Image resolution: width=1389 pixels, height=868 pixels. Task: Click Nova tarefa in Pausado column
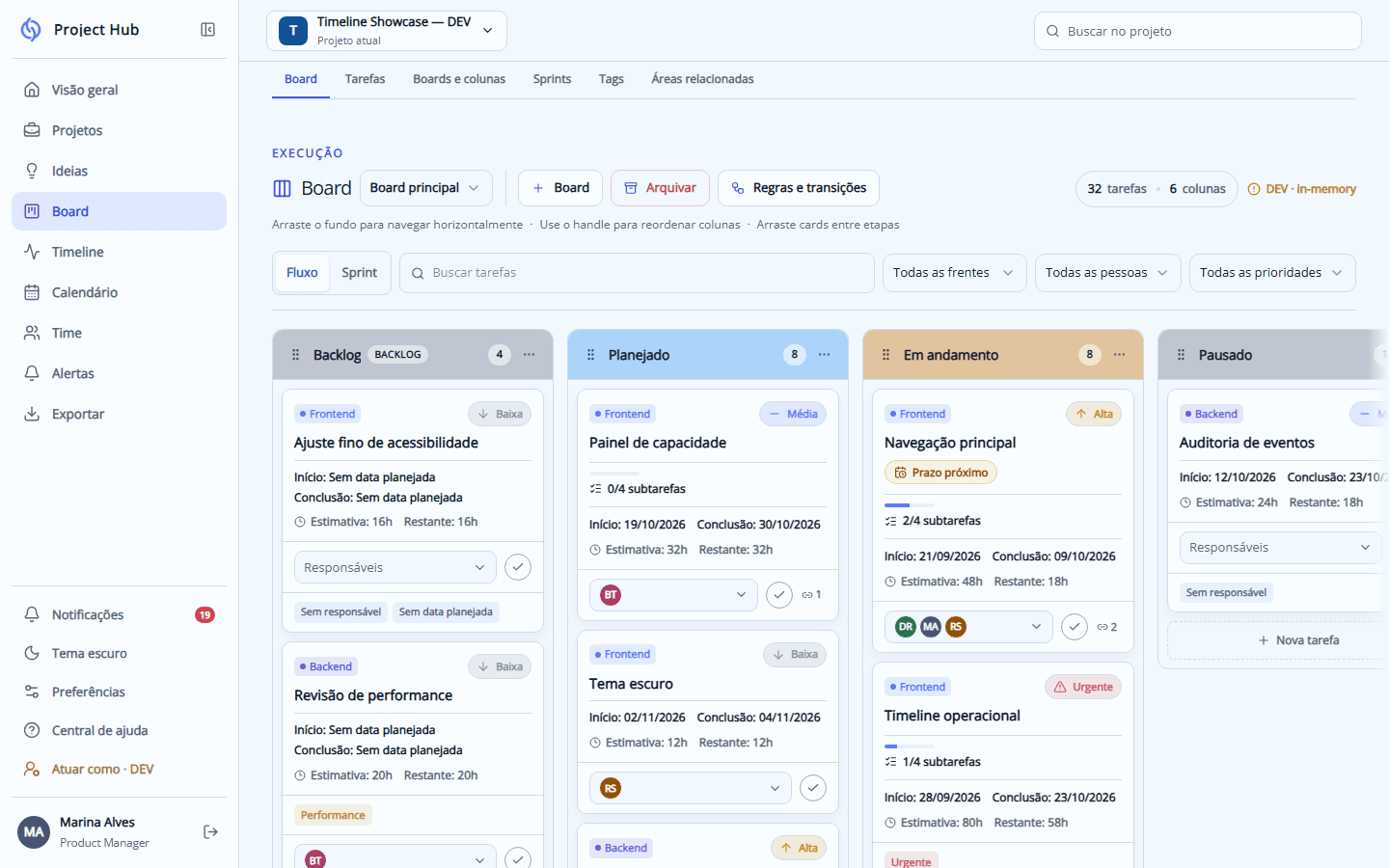pyautogui.click(x=1298, y=640)
